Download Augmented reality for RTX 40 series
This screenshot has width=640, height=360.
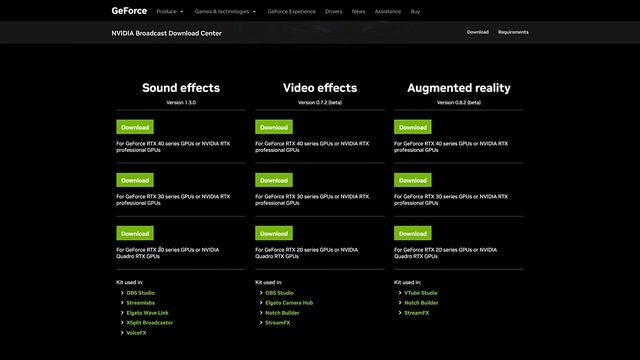(413, 127)
